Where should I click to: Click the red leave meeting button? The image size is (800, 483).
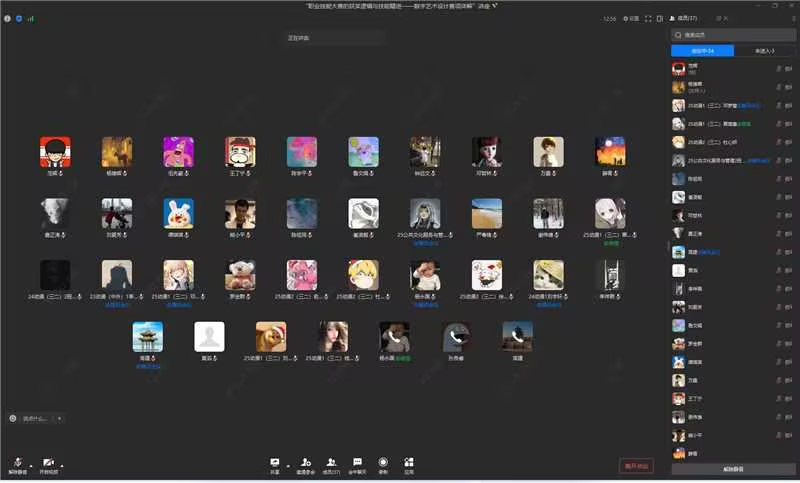636,465
